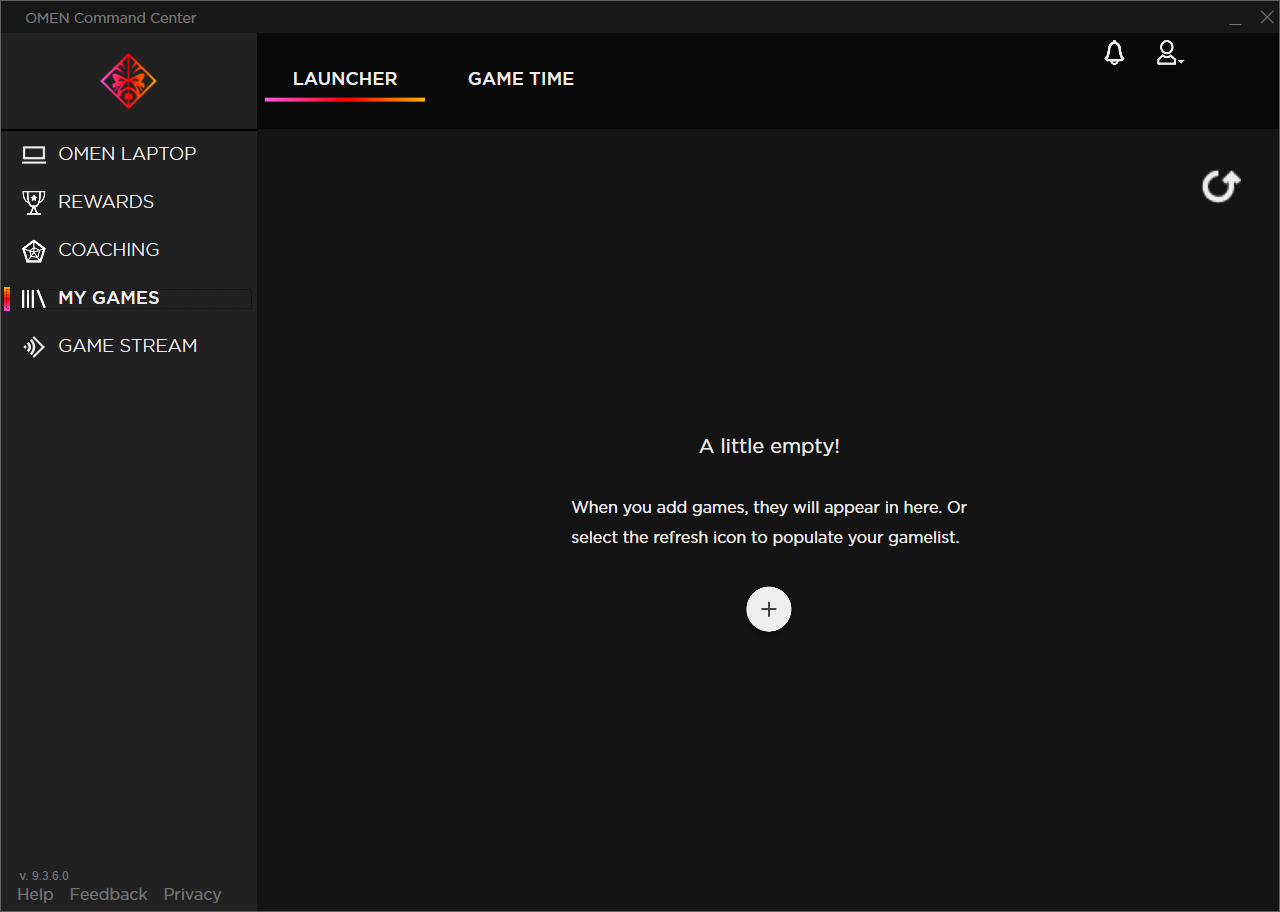Add a game using the plus button

coord(768,609)
